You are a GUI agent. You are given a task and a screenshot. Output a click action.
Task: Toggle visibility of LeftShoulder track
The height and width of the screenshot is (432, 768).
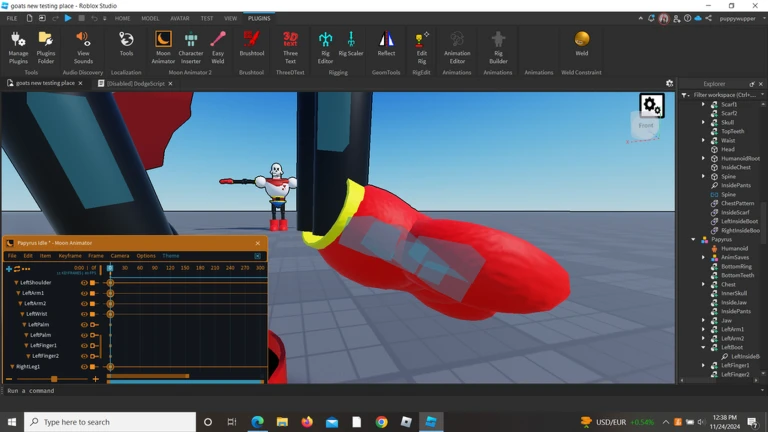pos(84,283)
